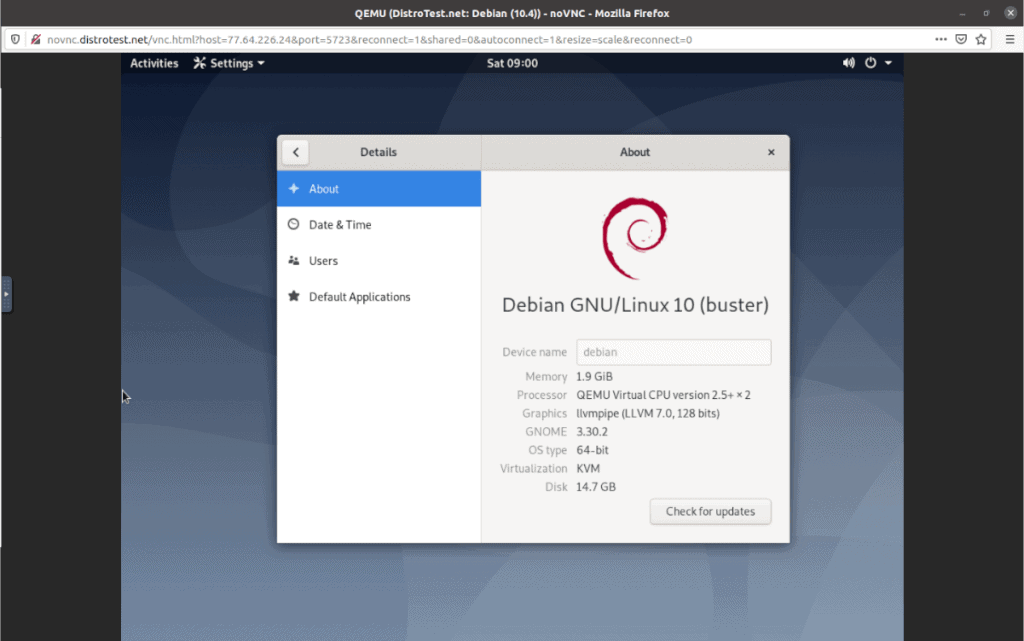Click the star icon beside Default Applications
Image resolution: width=1024 pixels, height=641 pixels.
point(294,296)
